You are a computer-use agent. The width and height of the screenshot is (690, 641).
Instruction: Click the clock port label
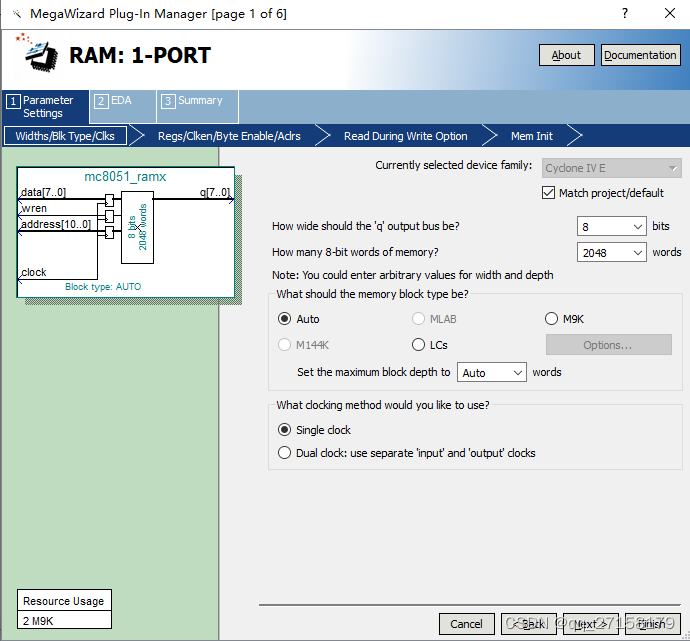pos(33,272)
